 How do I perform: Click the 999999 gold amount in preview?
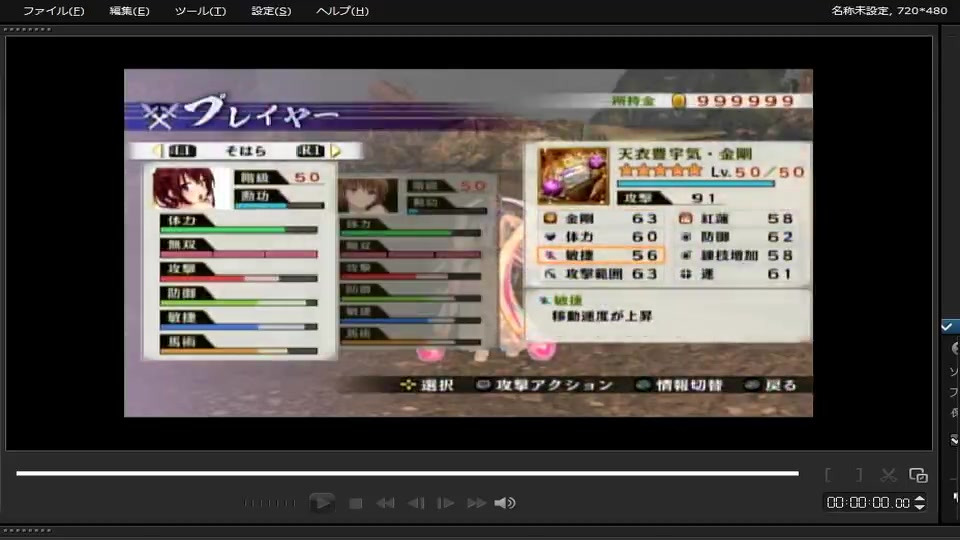[745, 101]
